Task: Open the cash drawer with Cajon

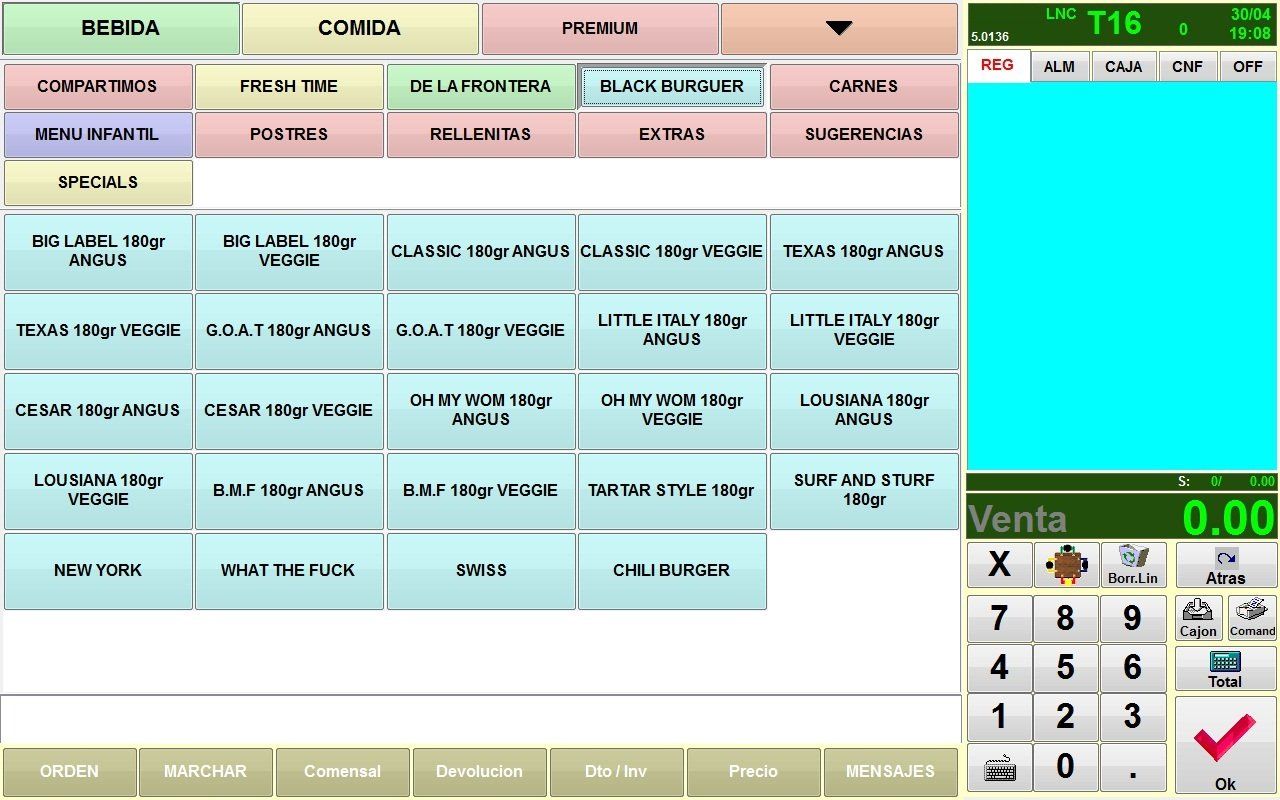Action: click(x=1198, y=618)
